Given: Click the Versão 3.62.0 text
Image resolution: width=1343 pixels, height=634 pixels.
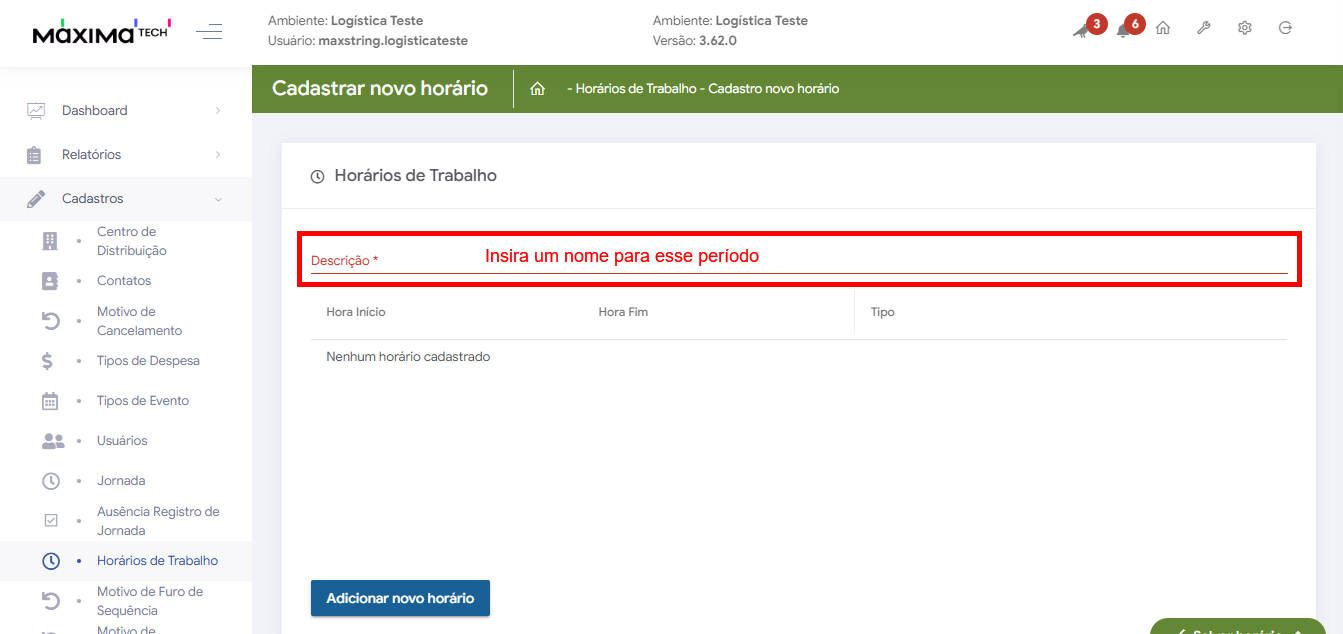Looking at the screenshot, I should [695, 41].
